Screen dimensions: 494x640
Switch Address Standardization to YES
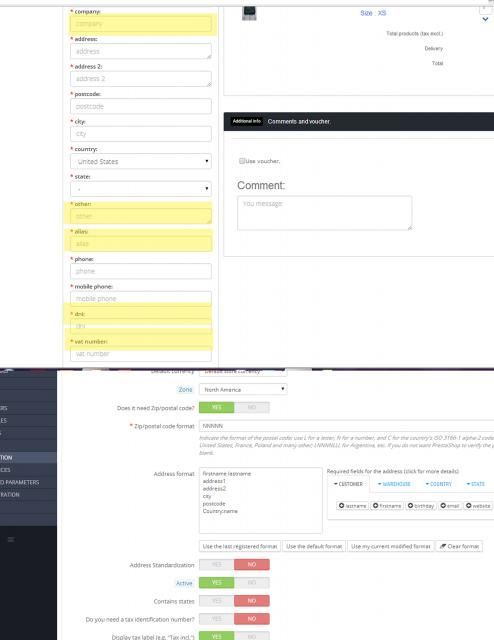click(x=217, y=564)
